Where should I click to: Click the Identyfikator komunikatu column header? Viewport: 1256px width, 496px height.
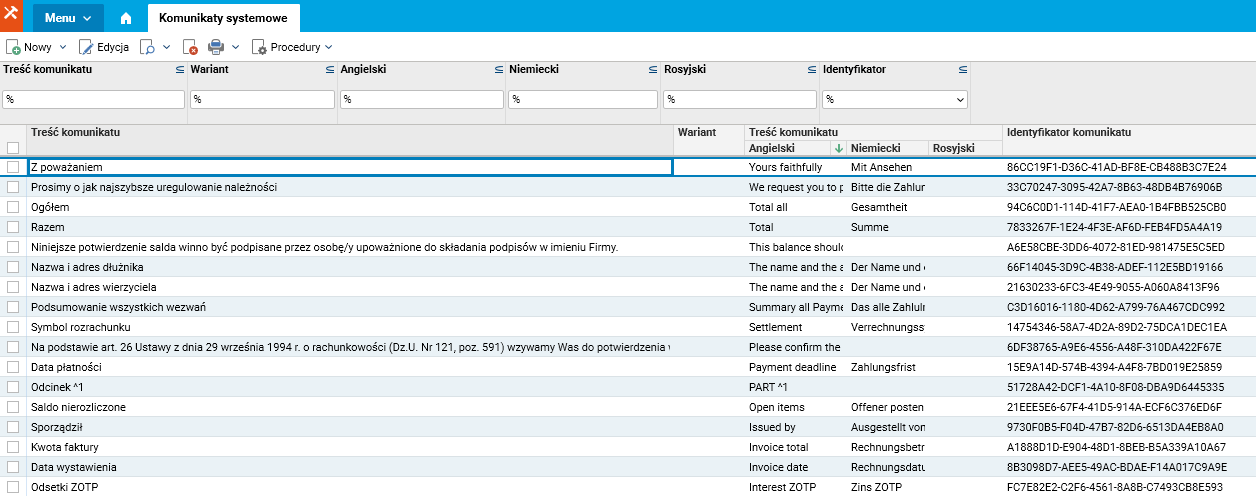pos(1069,132)
